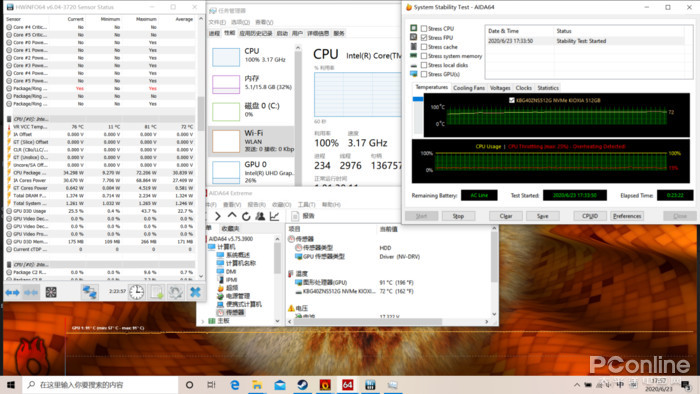Viewport: 700px width, 394px height.
Task: Open HWiNFO network monitors icon
Action: 89,292
